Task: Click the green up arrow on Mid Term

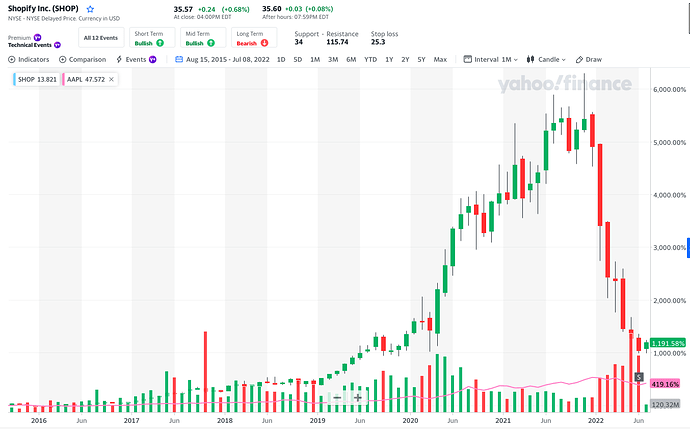Action: pos(211,43)
